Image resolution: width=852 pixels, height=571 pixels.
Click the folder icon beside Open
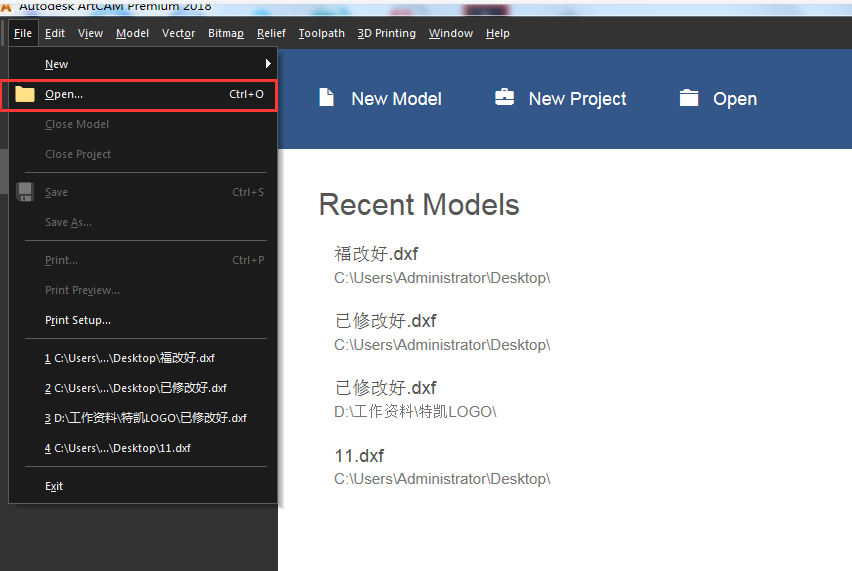pyautogui.click(x=25, y=94)
